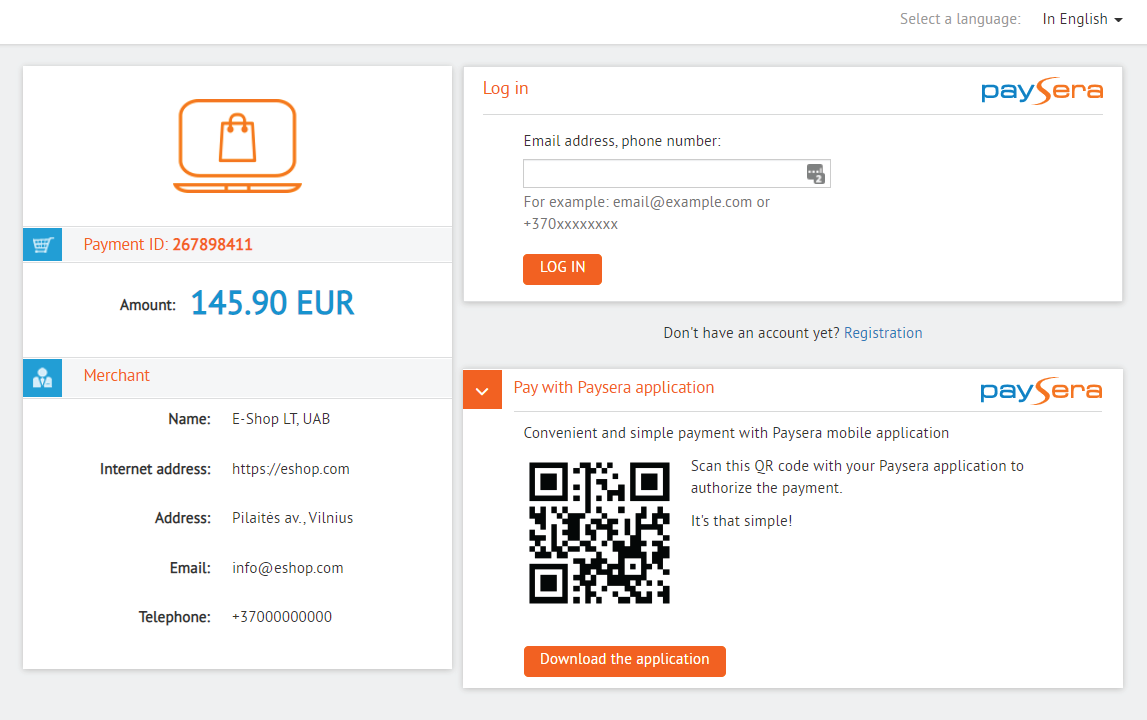Click the Payment ID number 267898411
The width and height of the screenshot is (1147, 720).
(x=212, y=245)
